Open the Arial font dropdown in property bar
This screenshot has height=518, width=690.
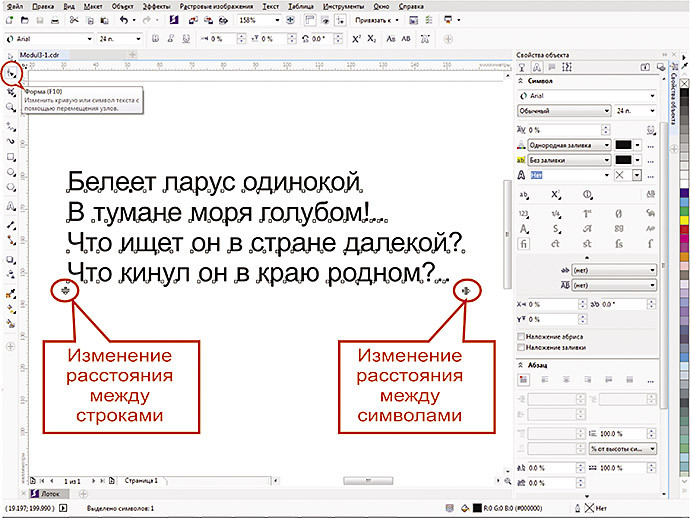click(x=87, y=39)
